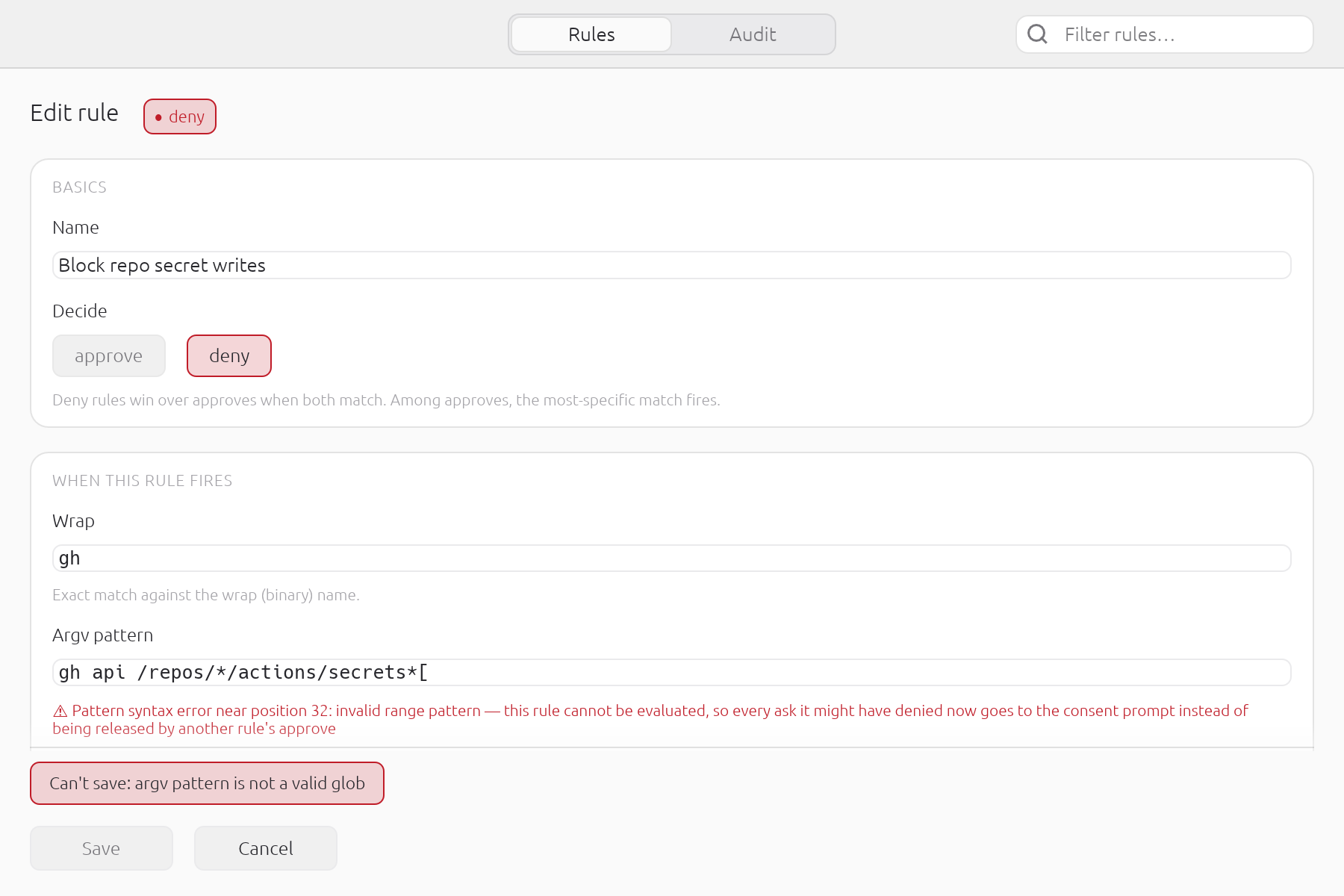Edit the Argv pattern field
Viewport: 1344px width, 896px height.
coord(672,673)
